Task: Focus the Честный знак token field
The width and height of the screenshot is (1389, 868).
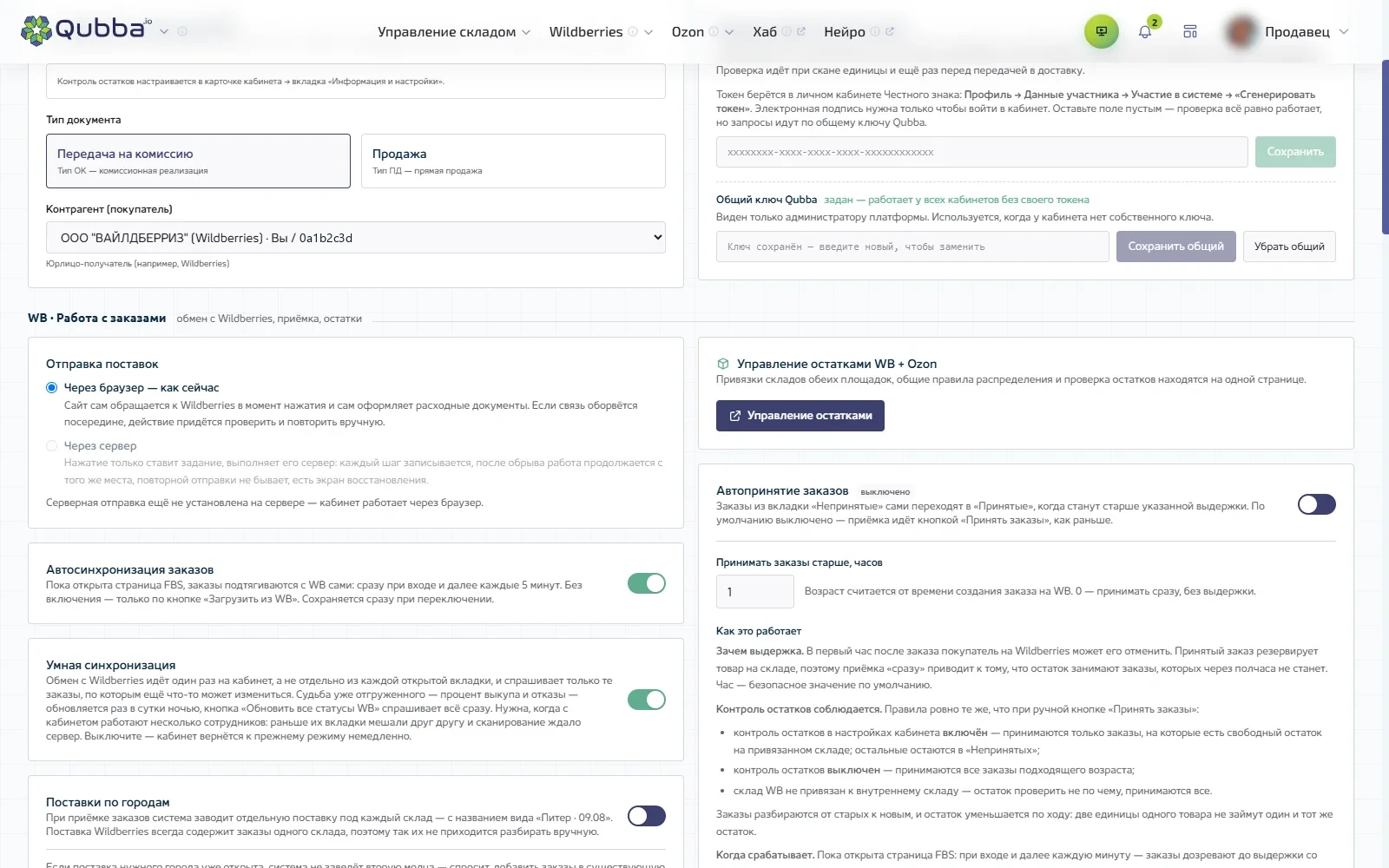Action: pyautogui.click(x=982, y=152)
